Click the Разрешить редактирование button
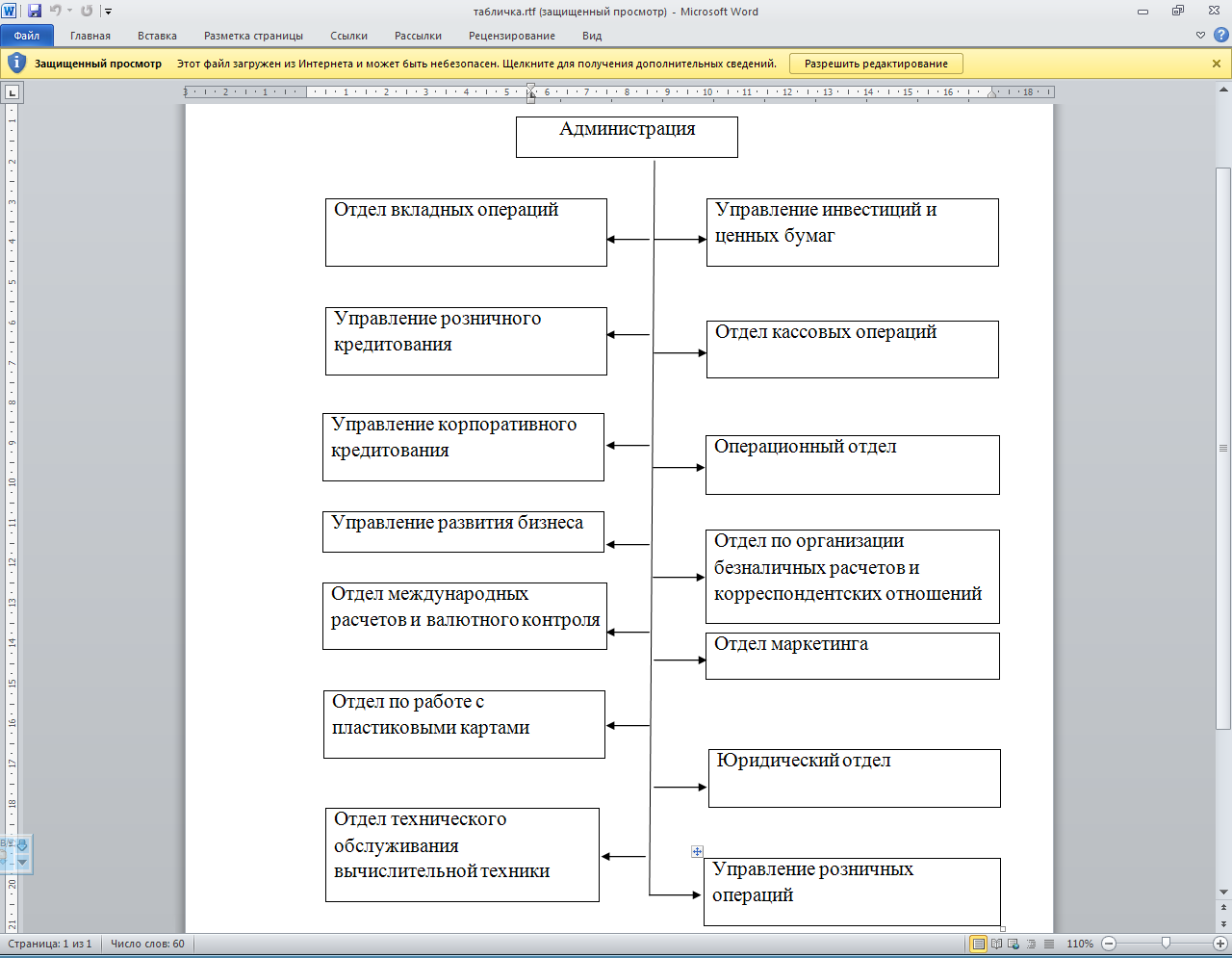 point(876,64)
